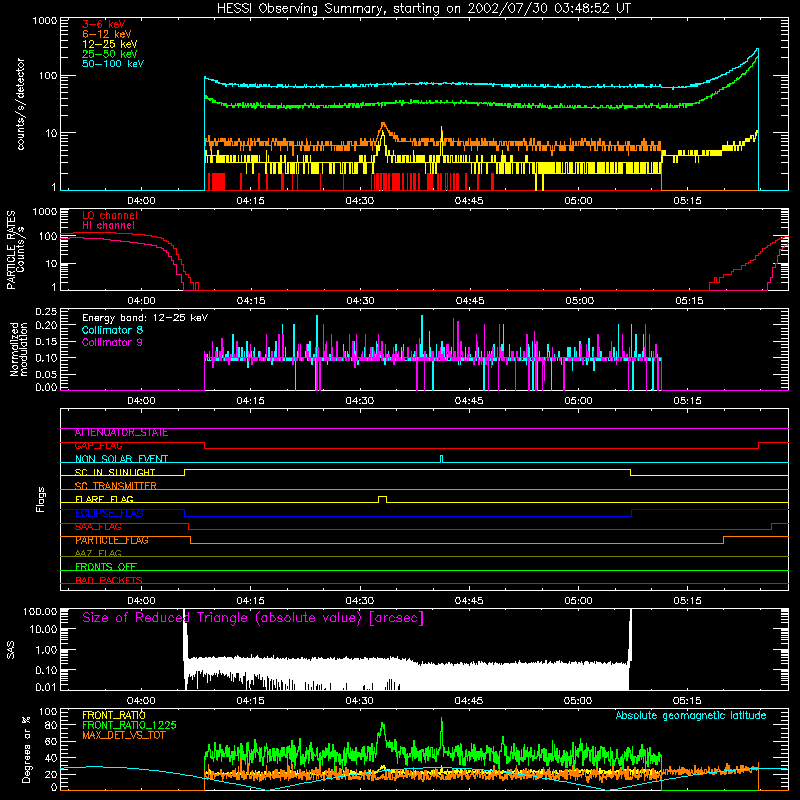Click the orange 6-12 keV flare peak
The width and height of the screenshot is (800, 800).
click(x=383, y=124)
